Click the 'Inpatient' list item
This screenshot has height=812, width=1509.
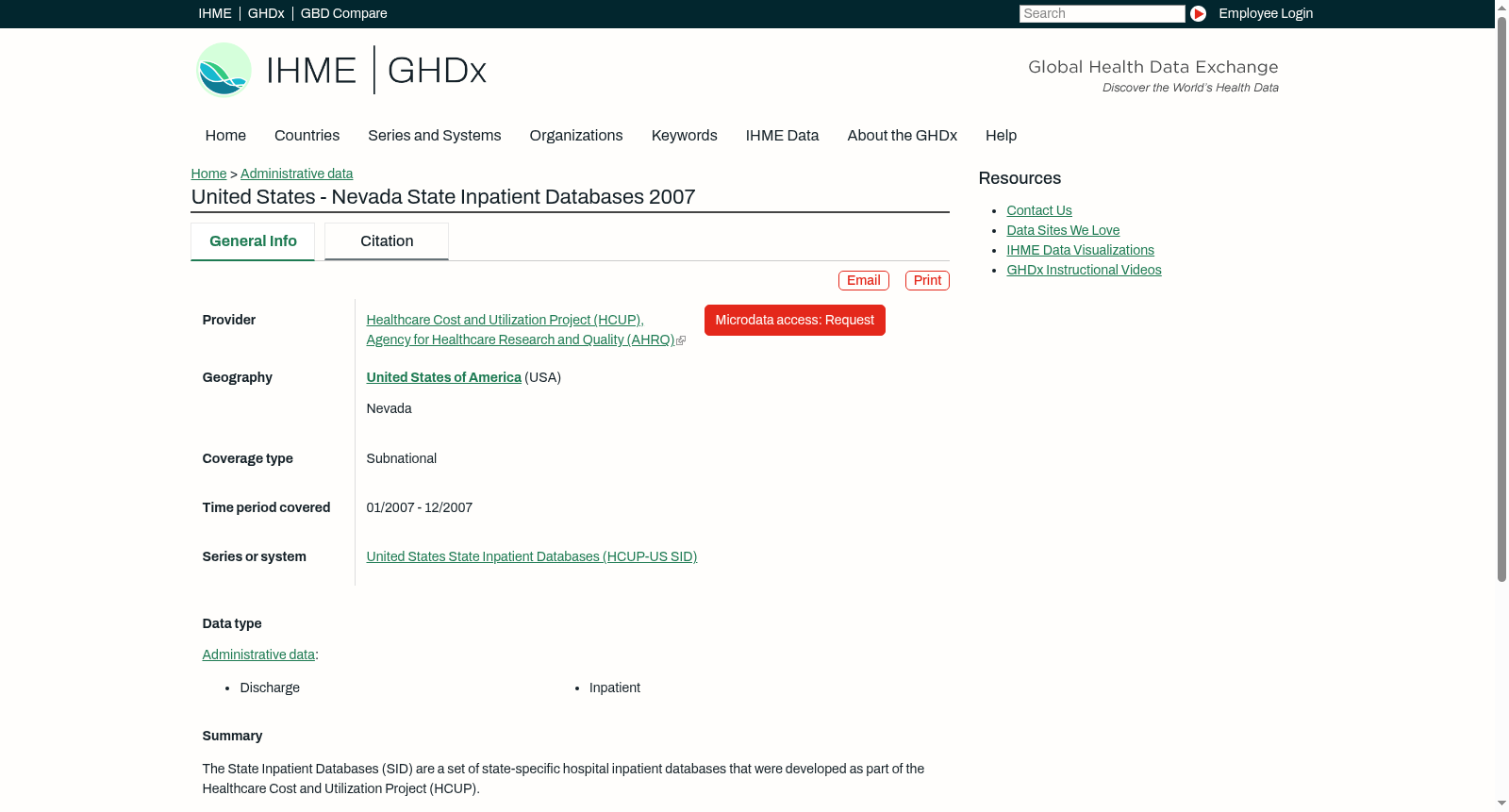[615, 688]
